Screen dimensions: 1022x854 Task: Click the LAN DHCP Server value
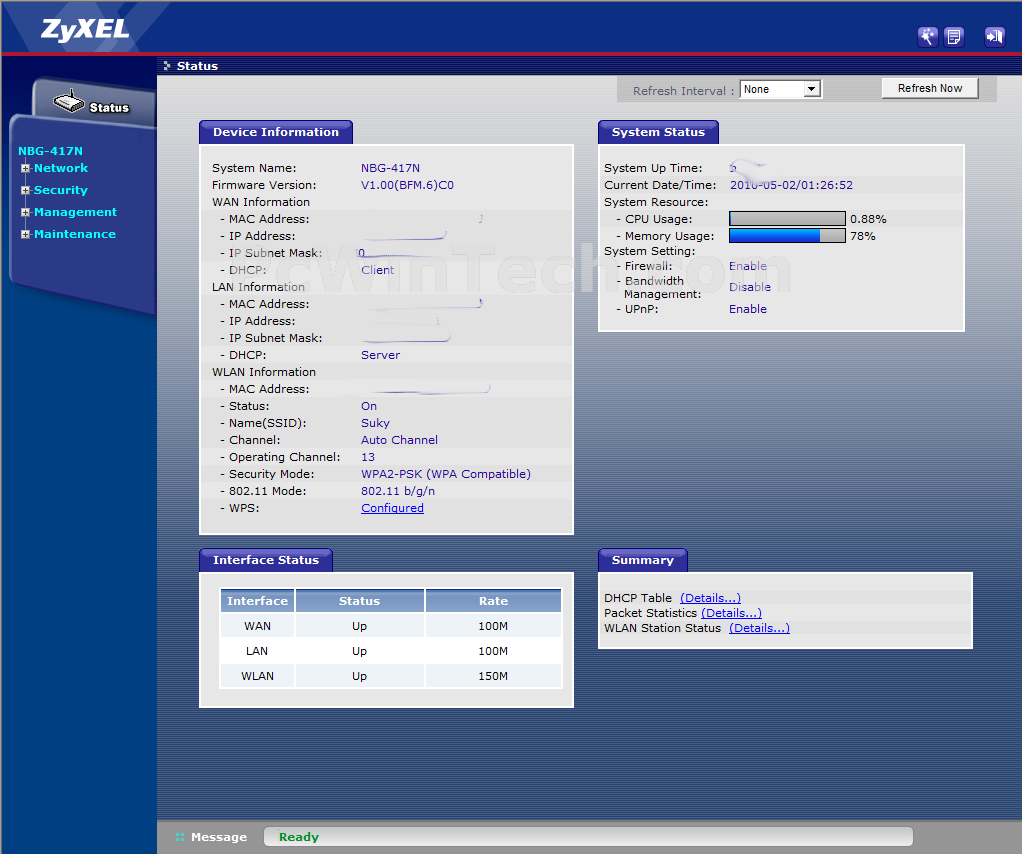(381, 355)
